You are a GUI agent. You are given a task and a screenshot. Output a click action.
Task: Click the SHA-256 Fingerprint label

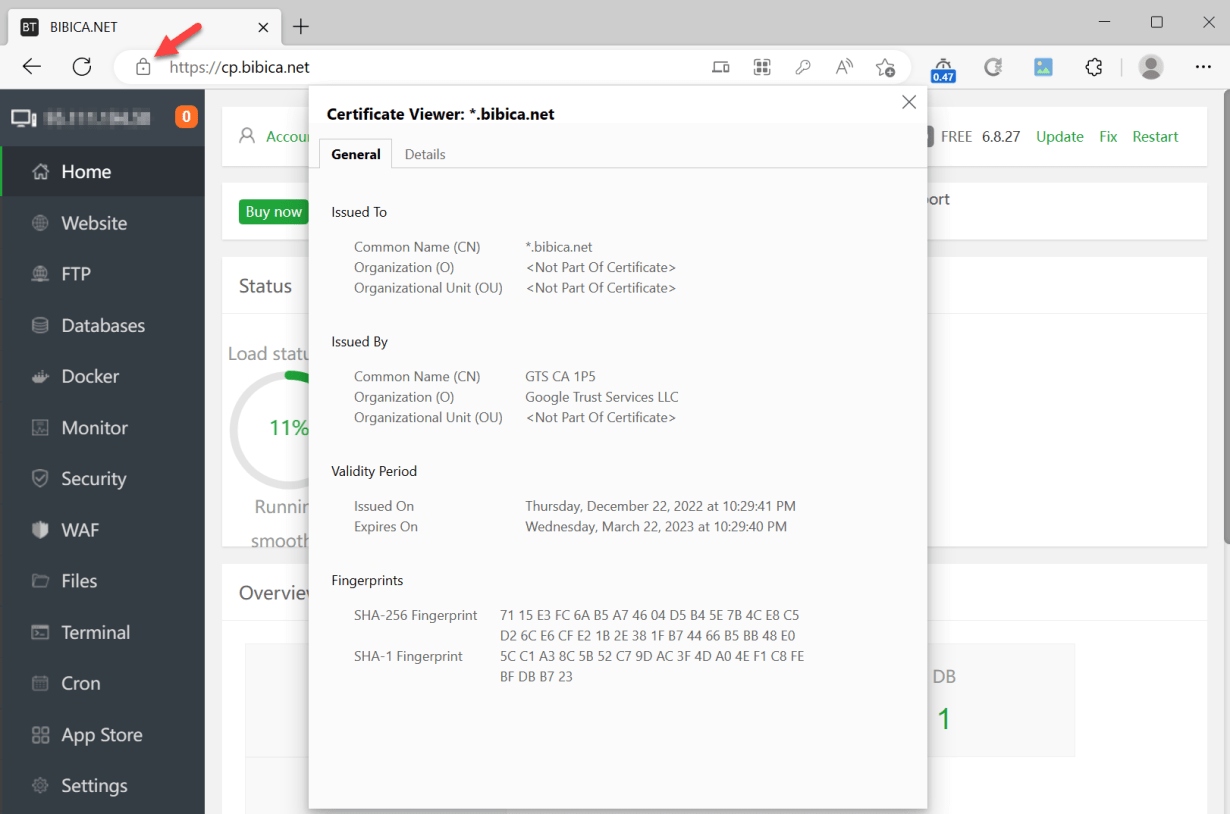416,615
